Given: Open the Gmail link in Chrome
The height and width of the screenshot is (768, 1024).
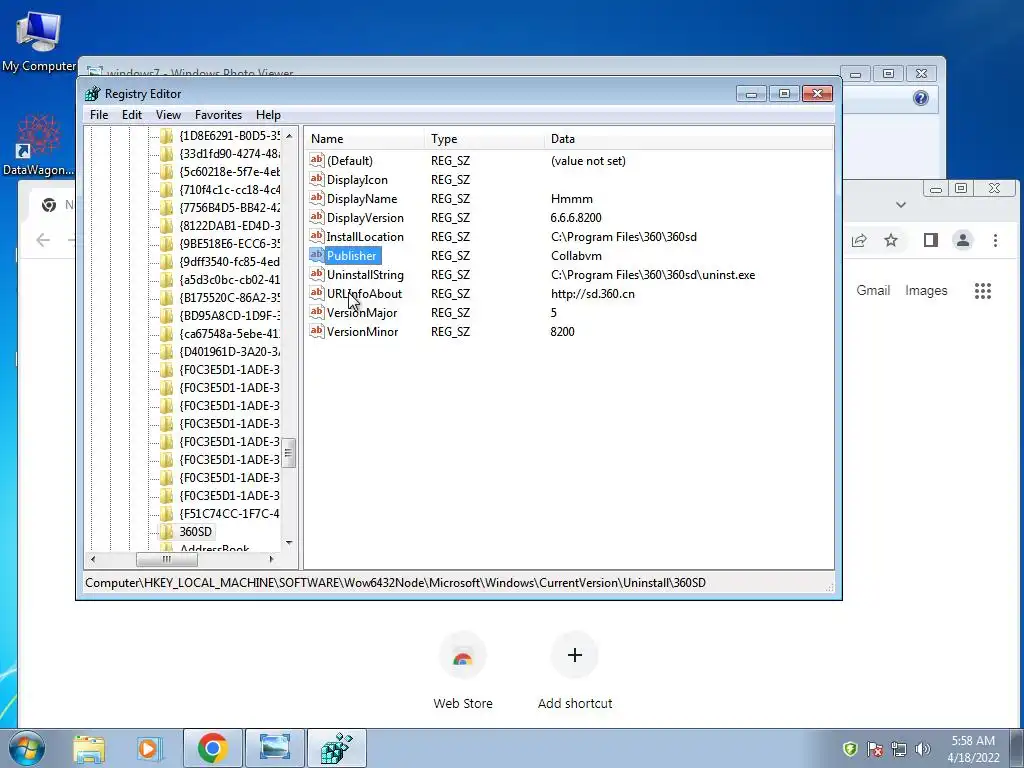Looking at the screenshot, I should [873, 291].
